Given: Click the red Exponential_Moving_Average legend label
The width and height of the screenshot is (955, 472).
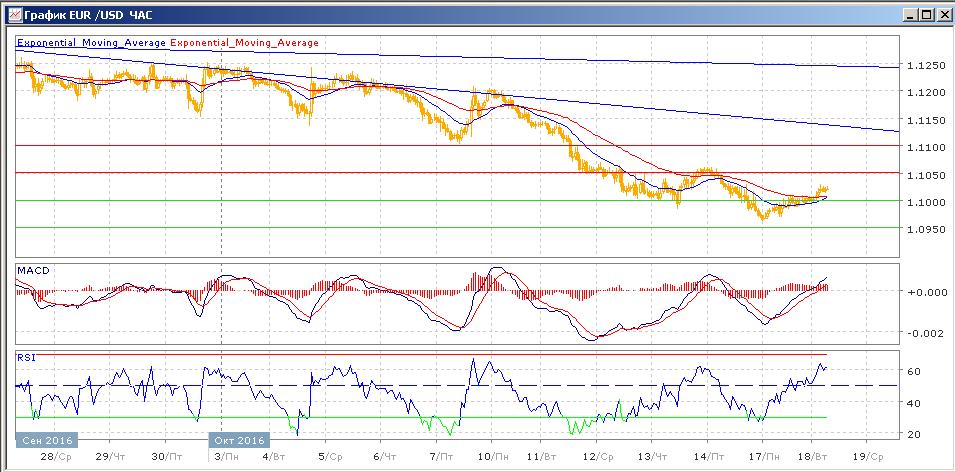Looking at the screenshot, I should pos(246,43).
